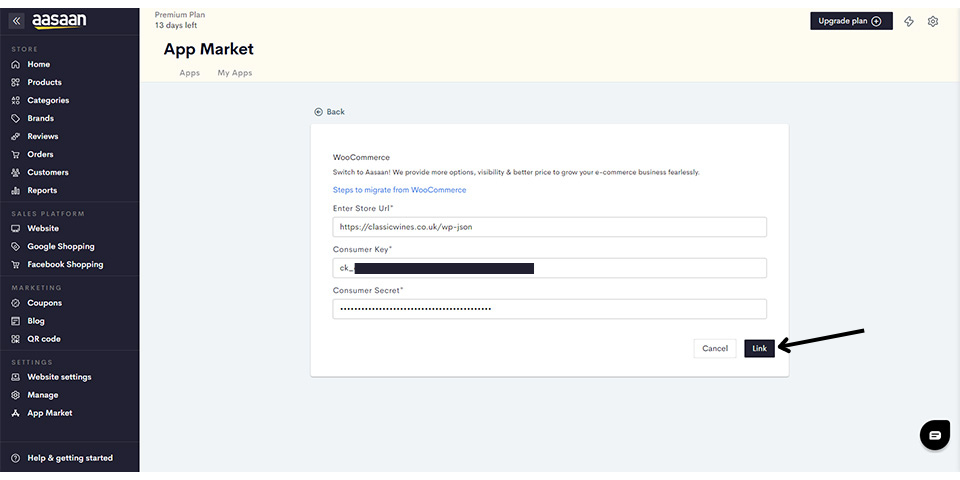
Task: Go Back to the app list
Action: [329, 112]
